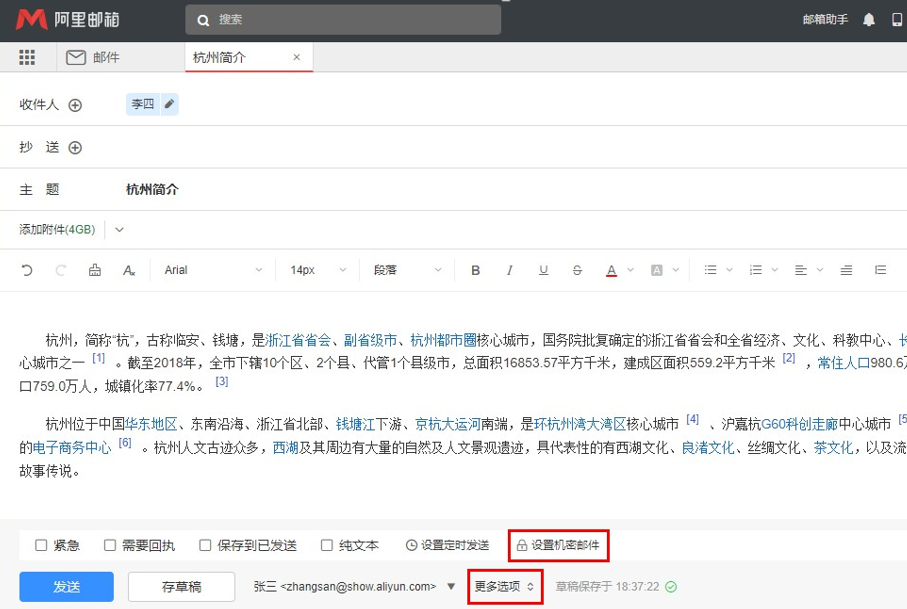Enable the 紧急 checkbox
The height and width of the screenshot is (609, 907).
coord(42,546)
